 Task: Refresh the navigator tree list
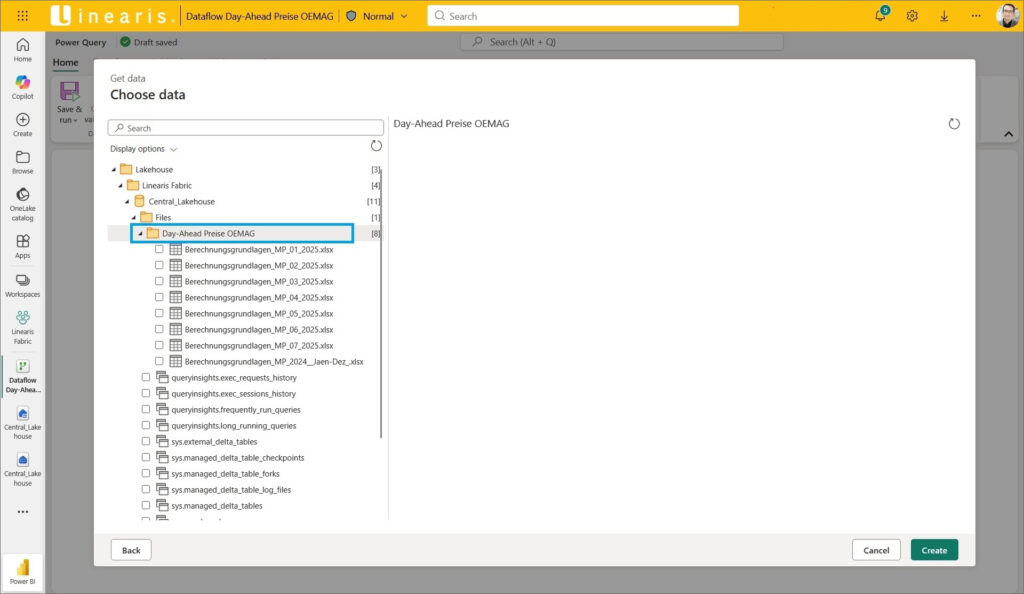376,146
